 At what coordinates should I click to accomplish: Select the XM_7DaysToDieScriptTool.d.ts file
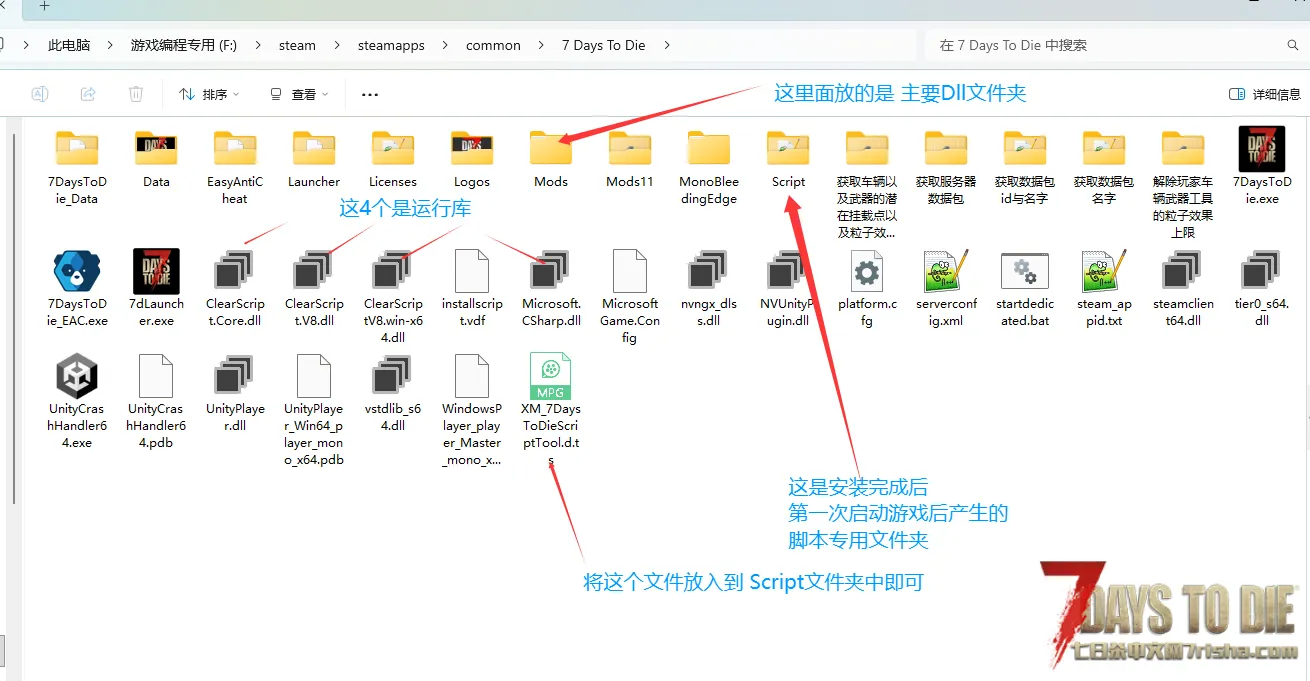(550, 377)
